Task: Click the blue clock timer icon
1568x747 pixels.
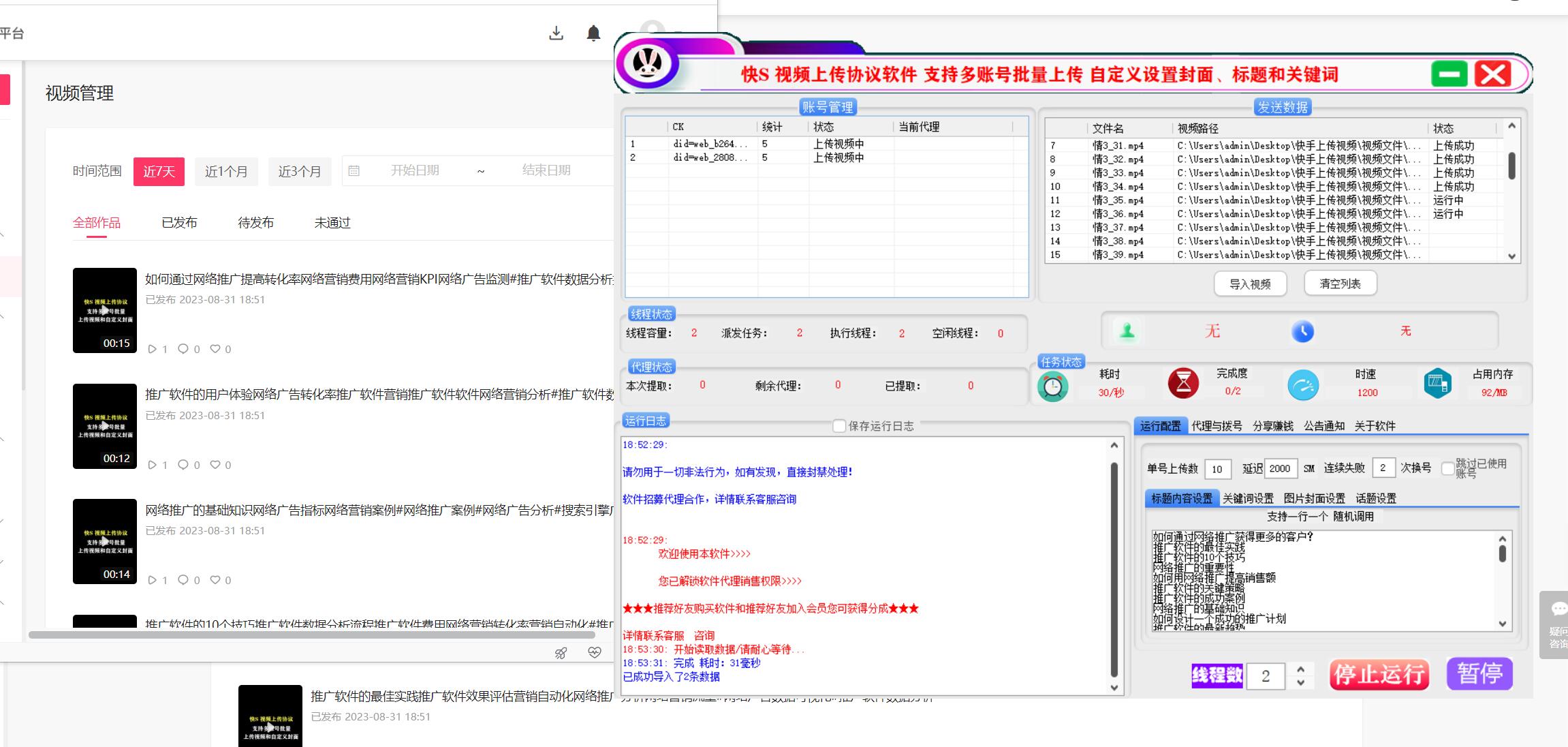Action: [1302, 331]
